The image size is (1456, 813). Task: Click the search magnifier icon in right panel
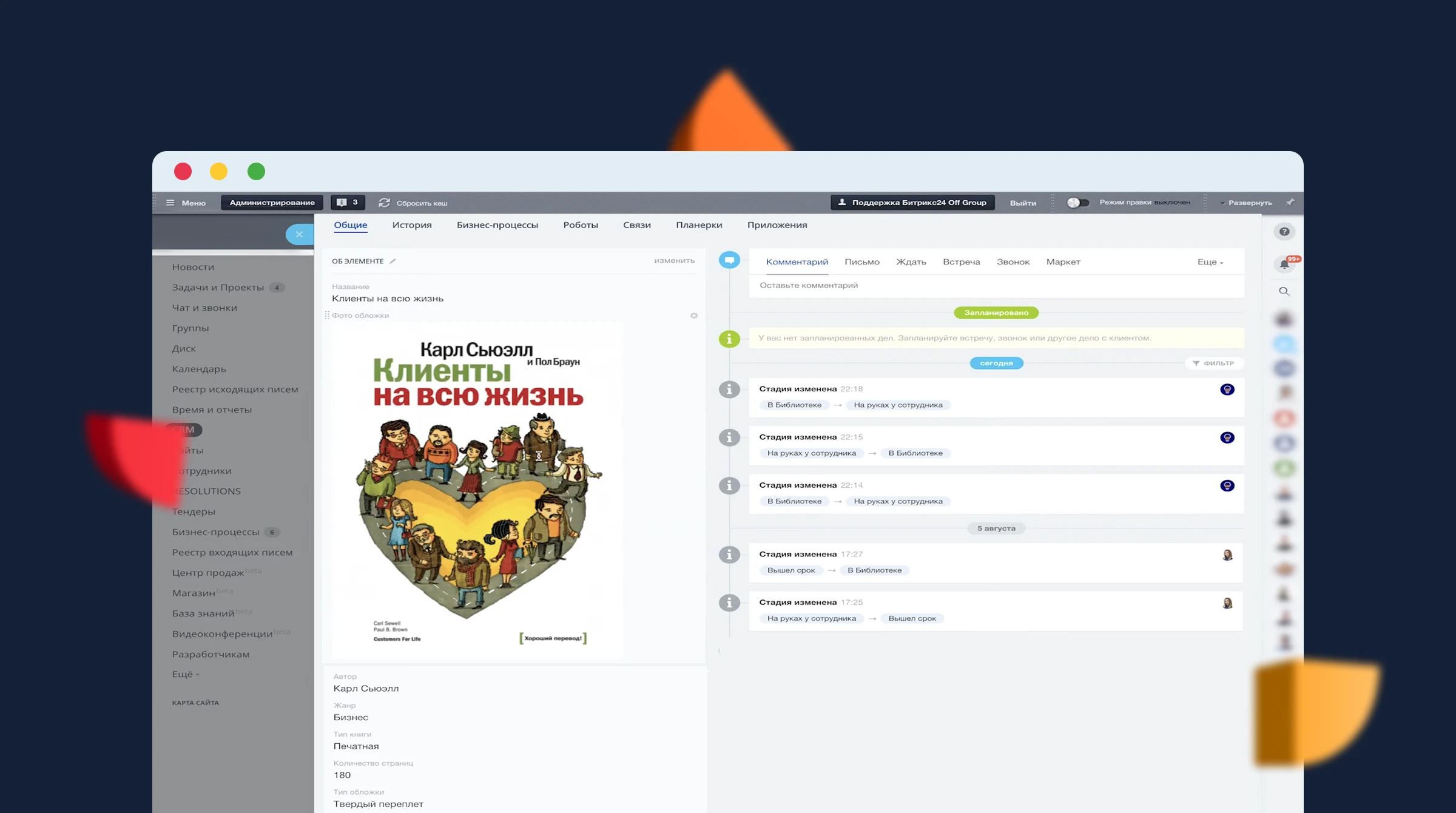(1284, 291)
